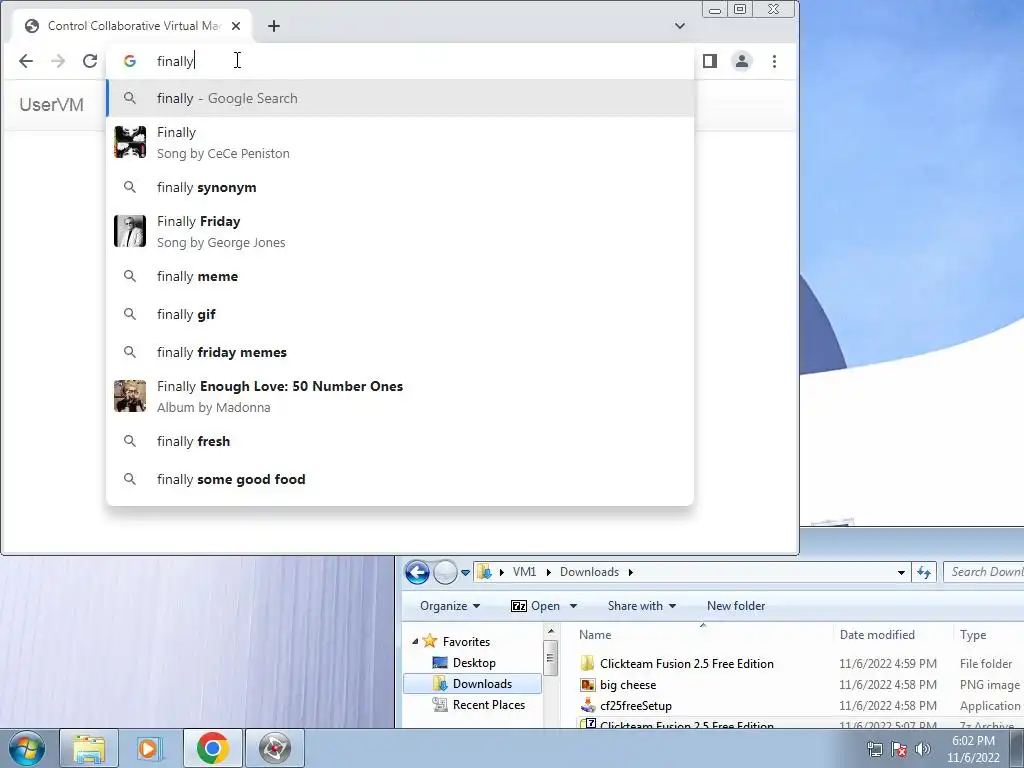
Task: Open the Organize menu
Action: [x=449, y=606]
